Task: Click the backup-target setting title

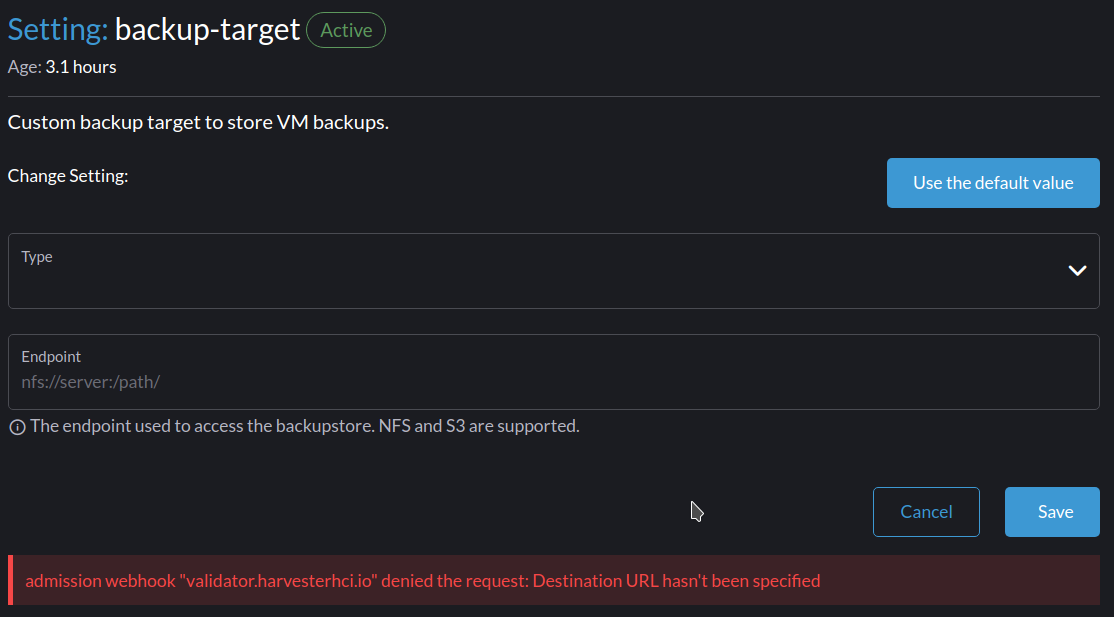Action: [207, 30]
